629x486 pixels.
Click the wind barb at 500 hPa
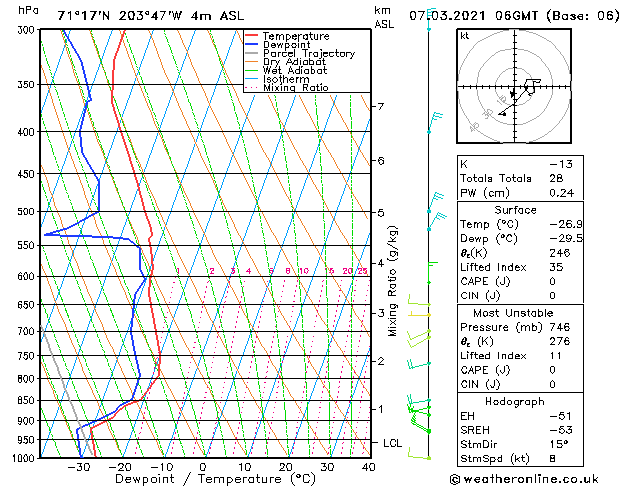pos(436,202)
